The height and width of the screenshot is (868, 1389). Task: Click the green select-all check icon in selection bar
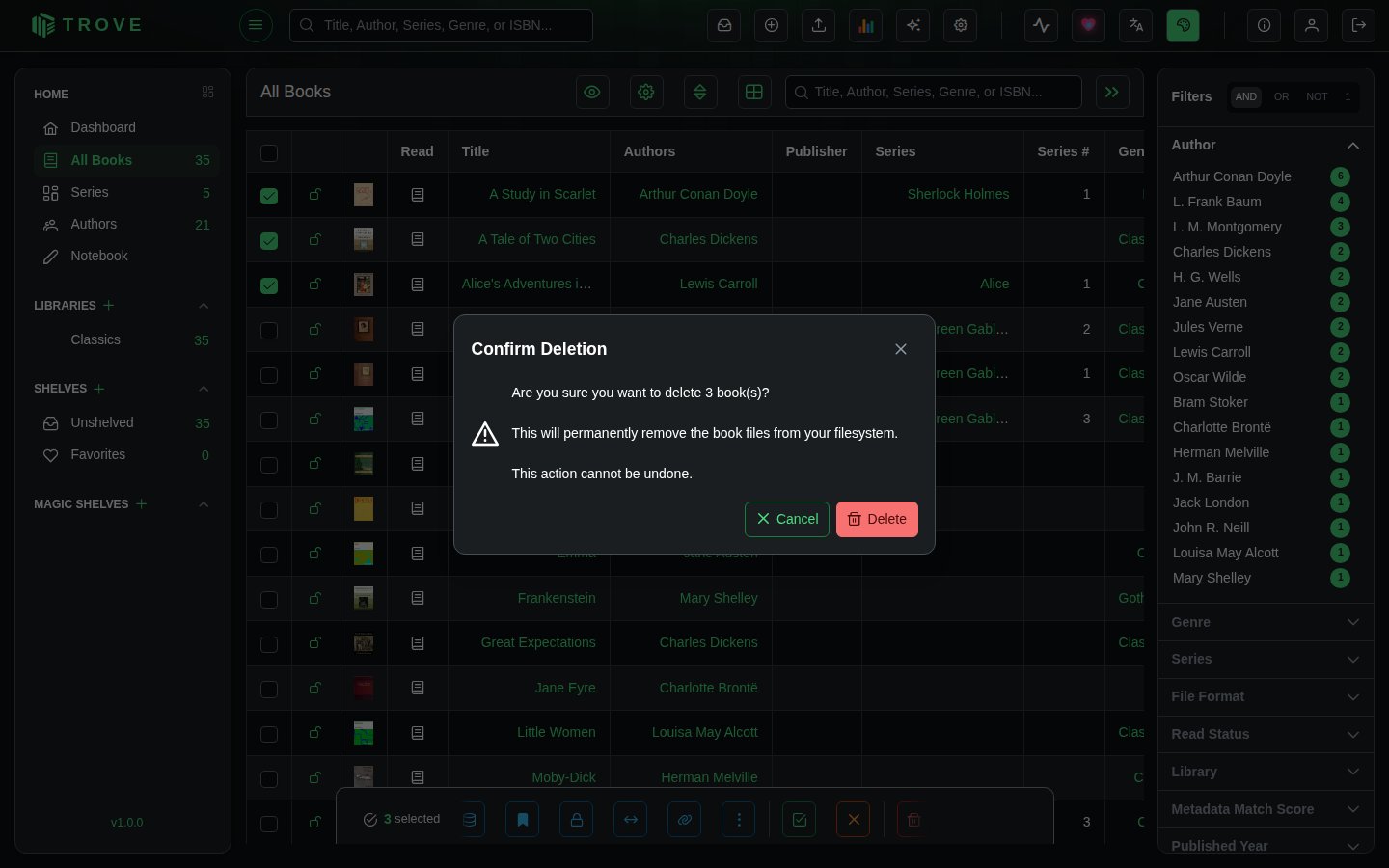coord(800,820)
